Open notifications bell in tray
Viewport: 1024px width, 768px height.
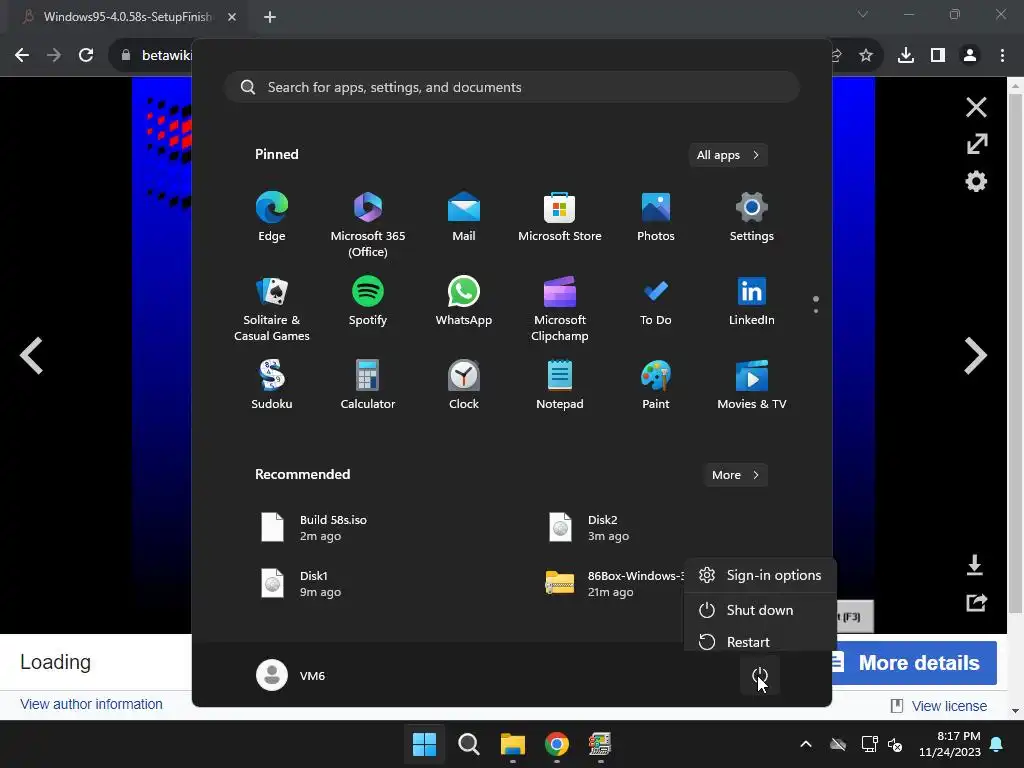[x=997, y=744]
